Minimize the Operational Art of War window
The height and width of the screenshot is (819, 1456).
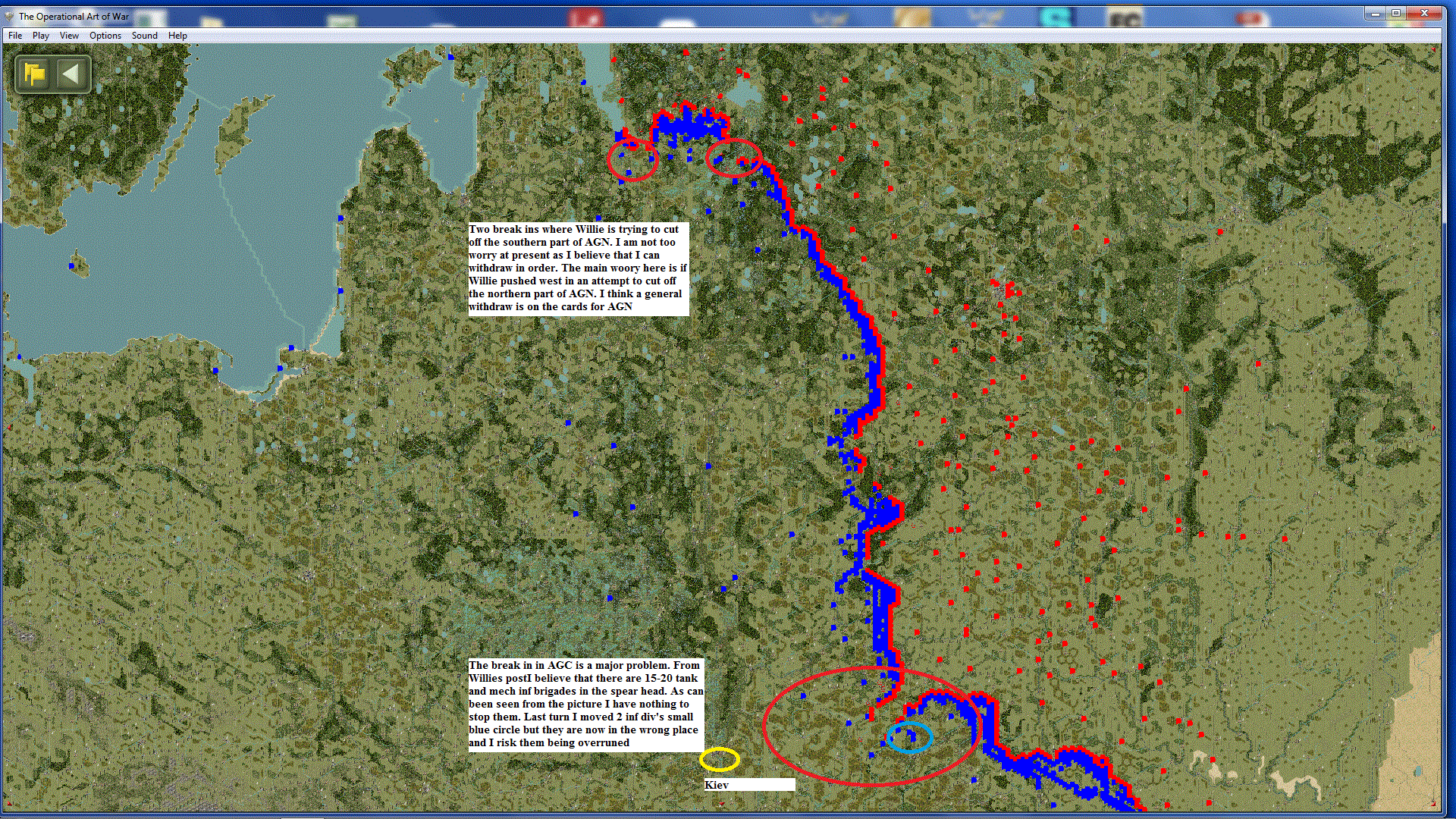[1375, 14]
